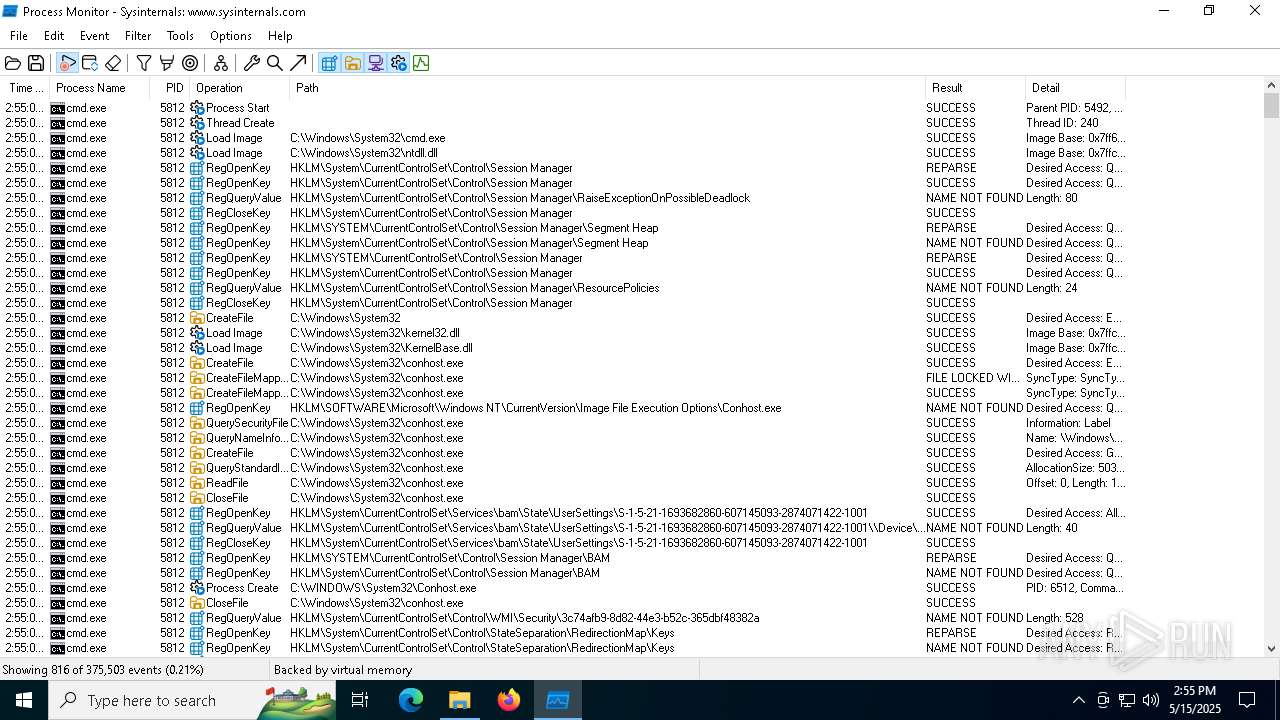Image resolution: width=1280 pixels, height=720 pixels.
Task: Click the Open log file icon
Action: click(13, 63)
